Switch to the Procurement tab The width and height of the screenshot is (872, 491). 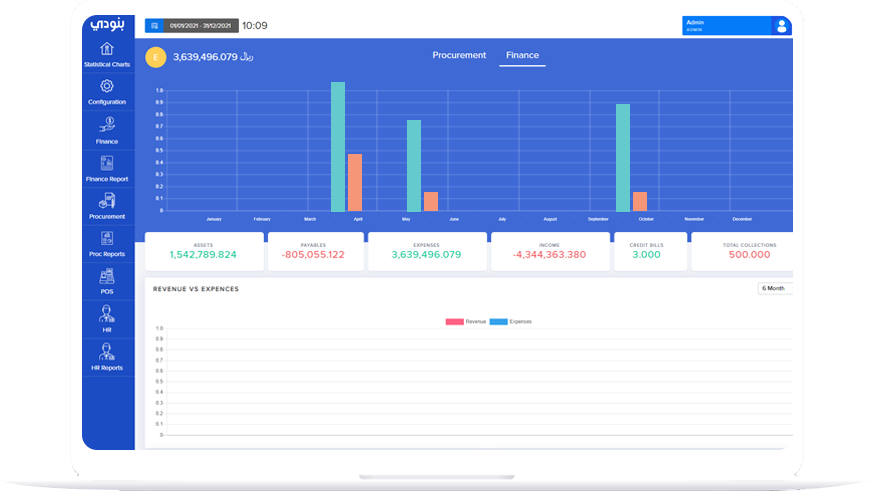tap(459, 56)
